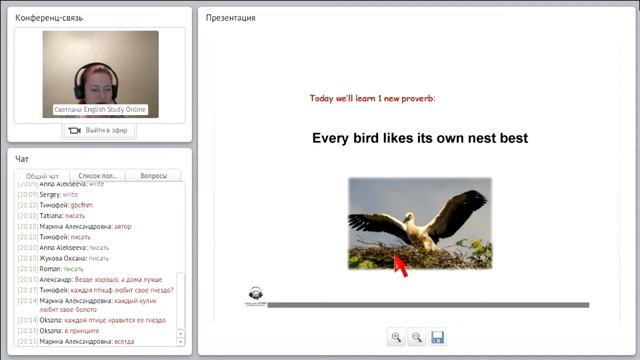640x360 pixels.
Task: Click the chat scrollbar up arrow
Action: click(x=180, y=333)
